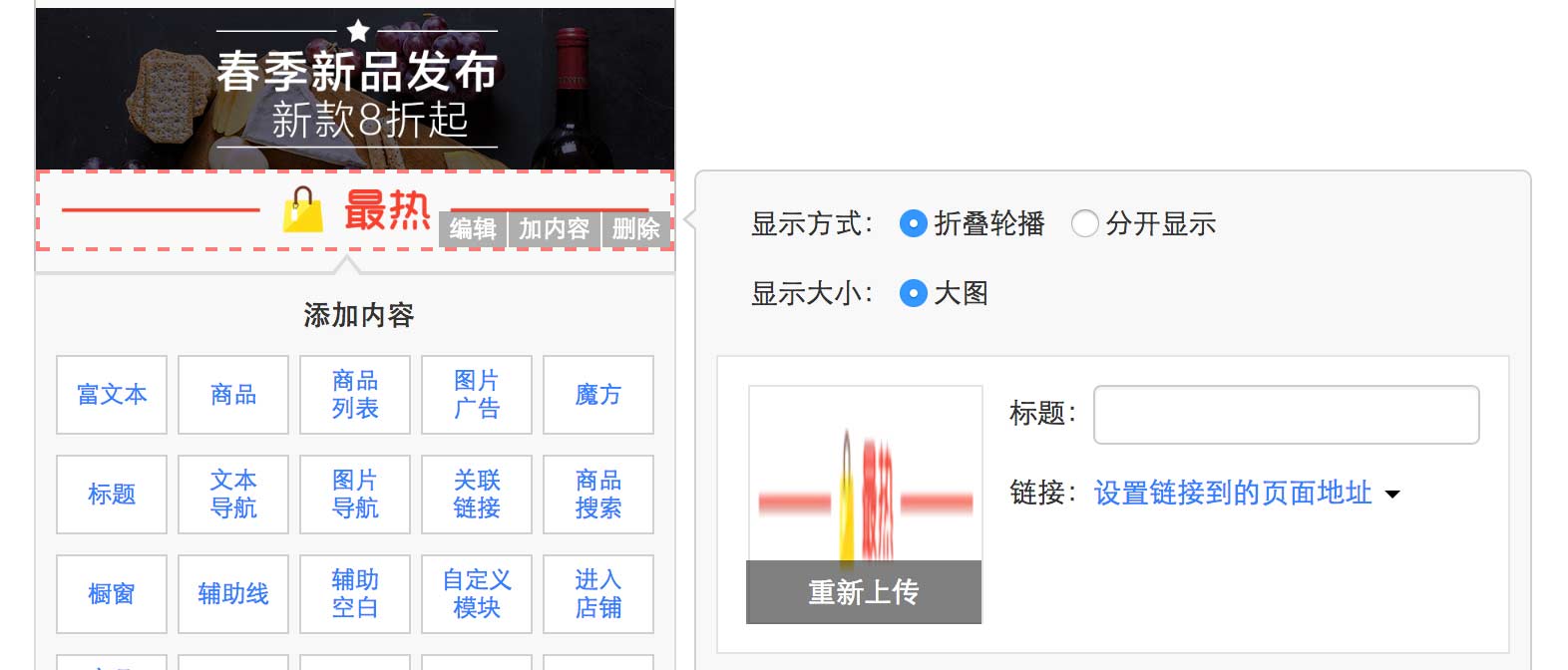The height and width of the screenshot is (670, 1568).
Task: Click the red 最热 title text
Action: (387, 210)
